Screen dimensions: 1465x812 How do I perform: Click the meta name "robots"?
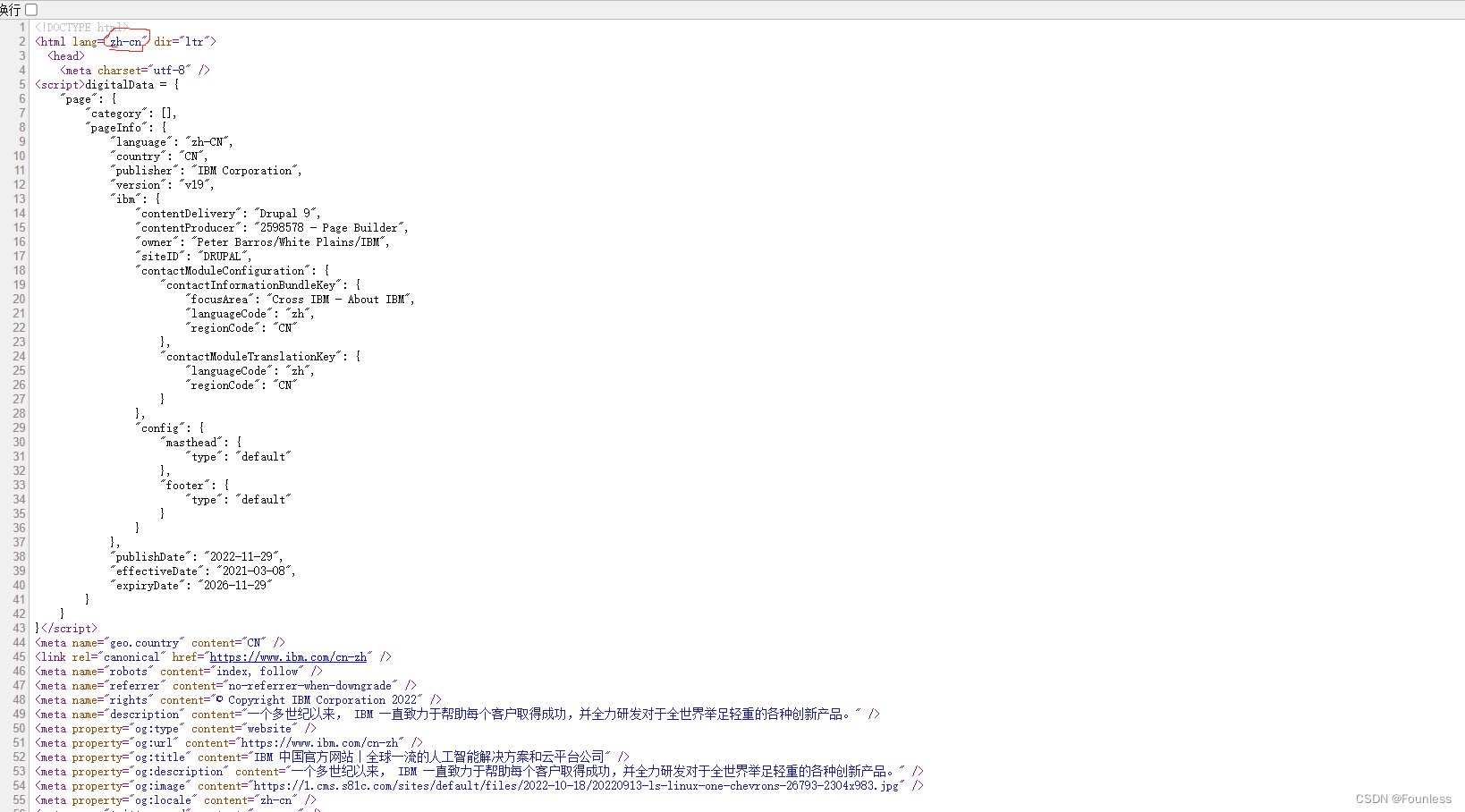point(129,672)
